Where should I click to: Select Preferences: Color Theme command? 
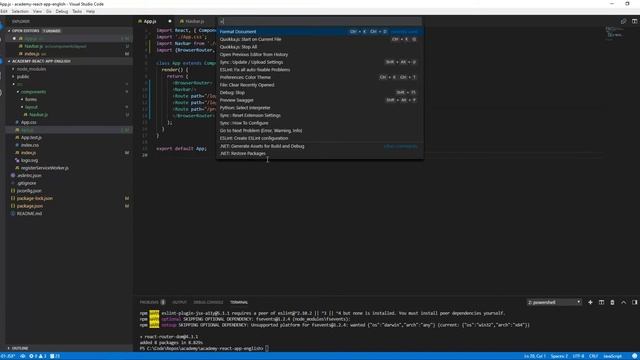point(320,78)
